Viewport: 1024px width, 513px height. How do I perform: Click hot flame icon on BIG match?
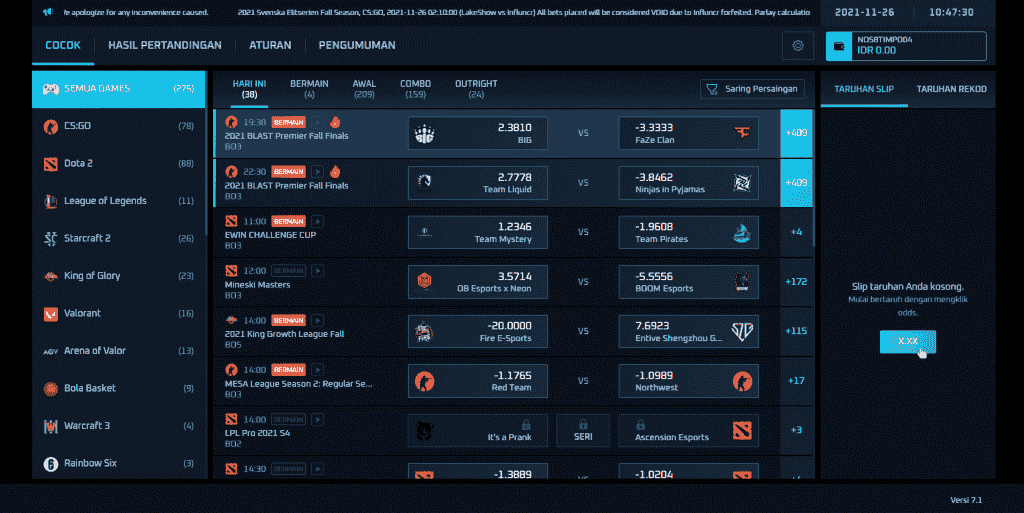coord(335,122)
